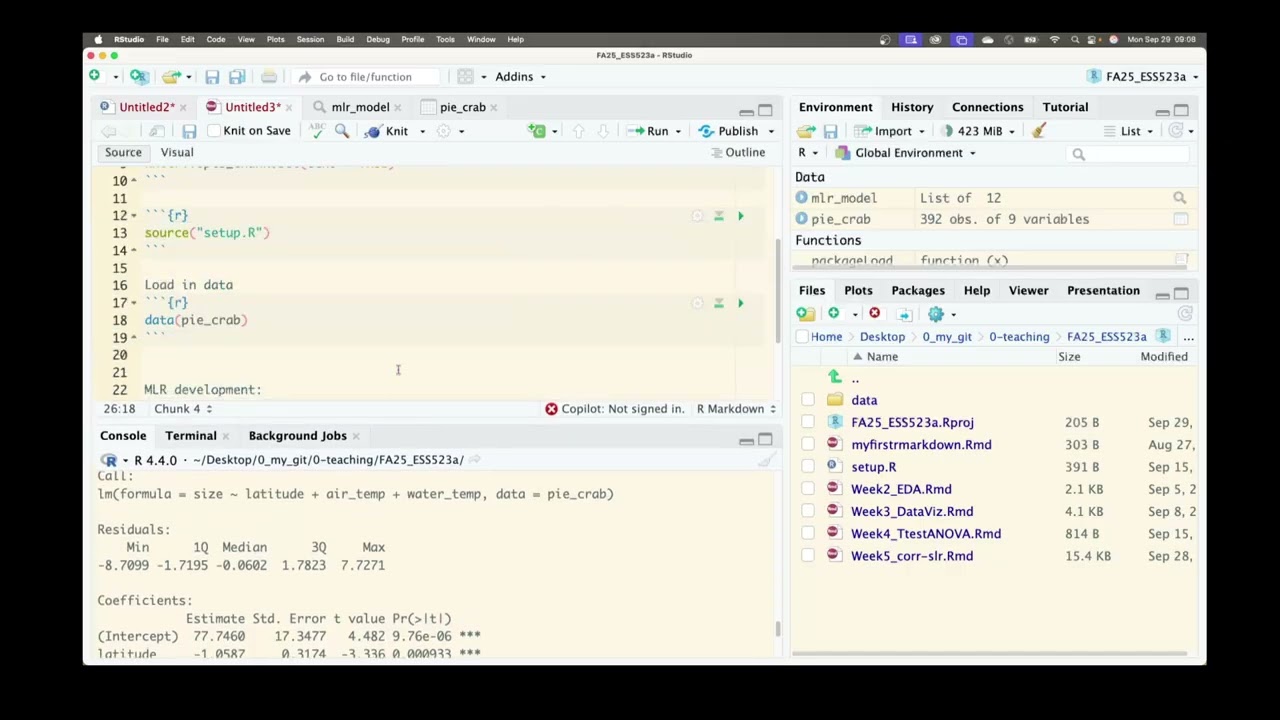Open the Packages tab
The width and height of the screenshot is (1280, 720).
(x=918, y=291)
